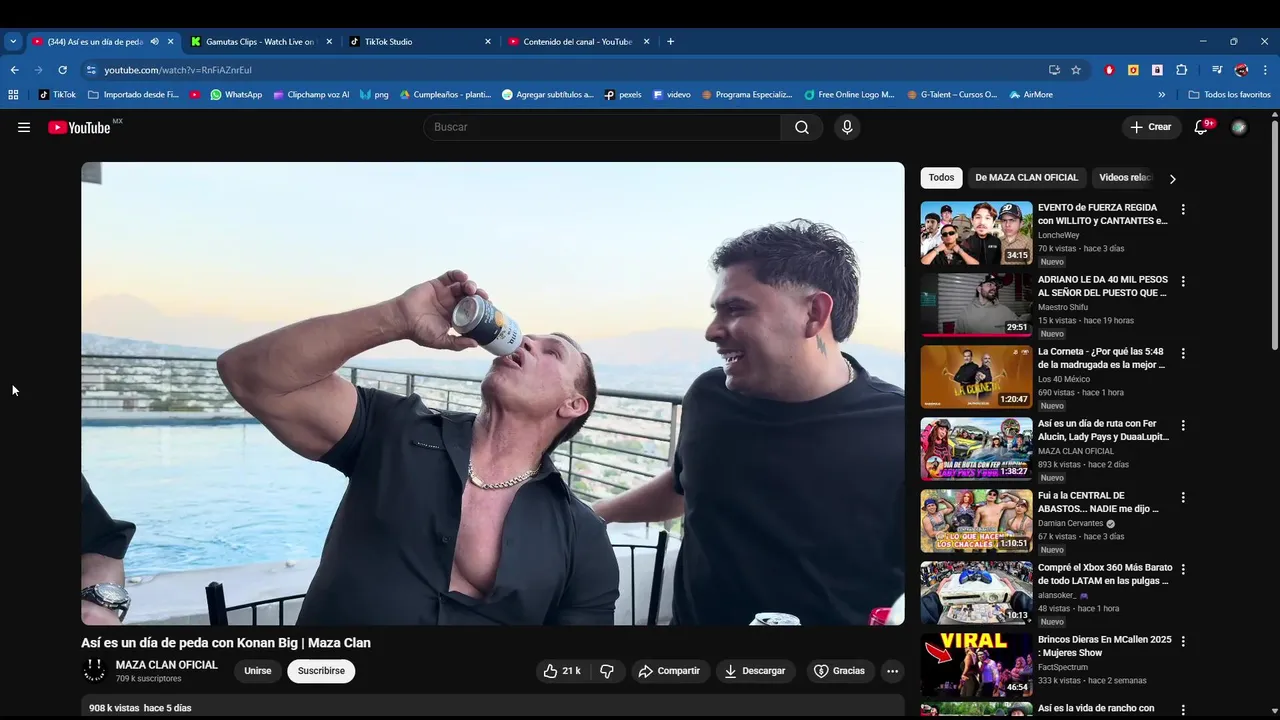This screenshot has height=720, width=1280.
Task: Open MAZA CLAN OFICIAL channel name link
Action: [x=167, y=665]
